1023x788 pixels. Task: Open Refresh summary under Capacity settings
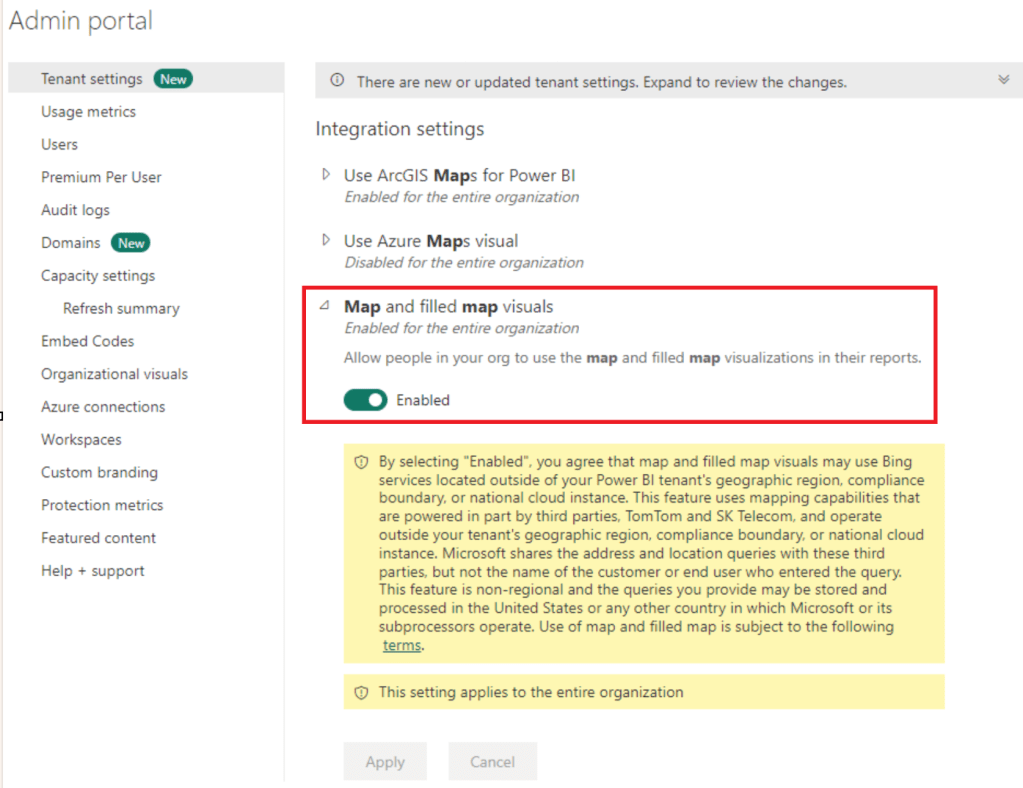coord(121,309)
